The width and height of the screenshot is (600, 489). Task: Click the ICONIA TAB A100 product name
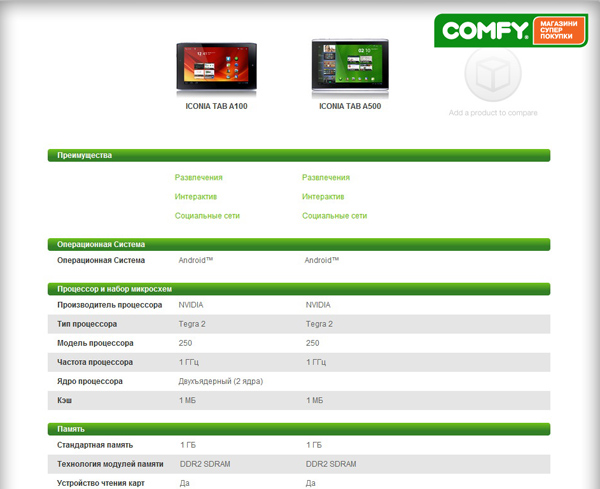tap(216, 106)
